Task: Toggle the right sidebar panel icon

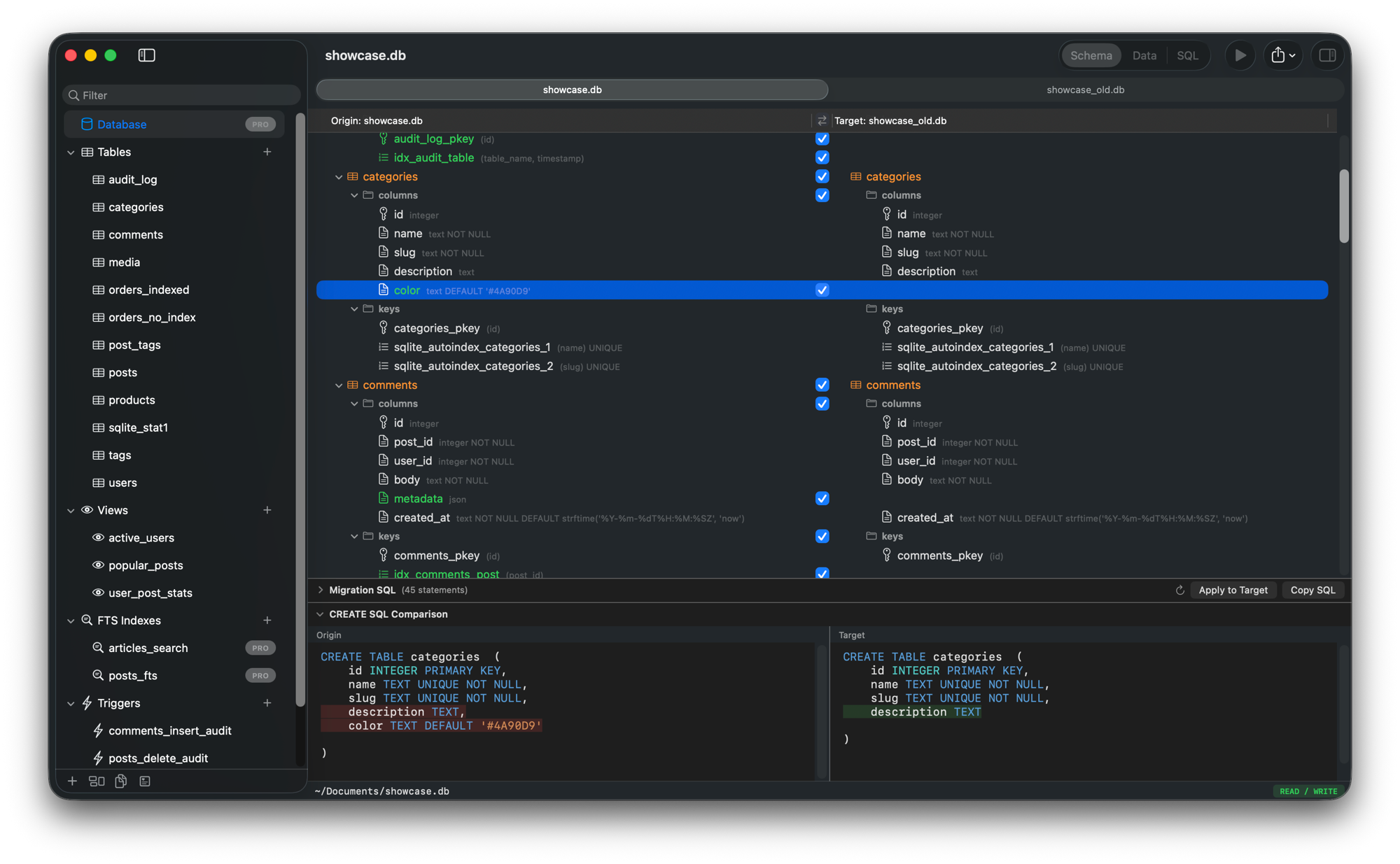Action: point(1328,55)
